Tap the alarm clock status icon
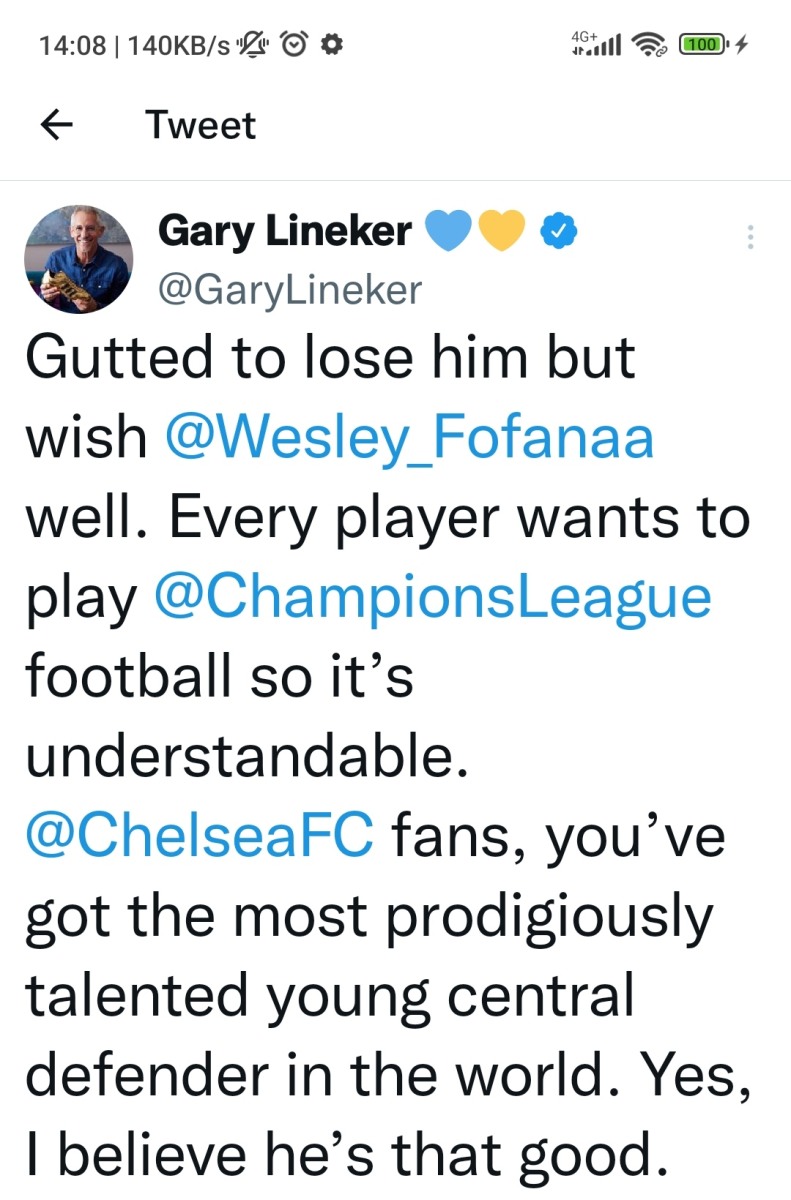The image size is (791, 1200). 295,44
